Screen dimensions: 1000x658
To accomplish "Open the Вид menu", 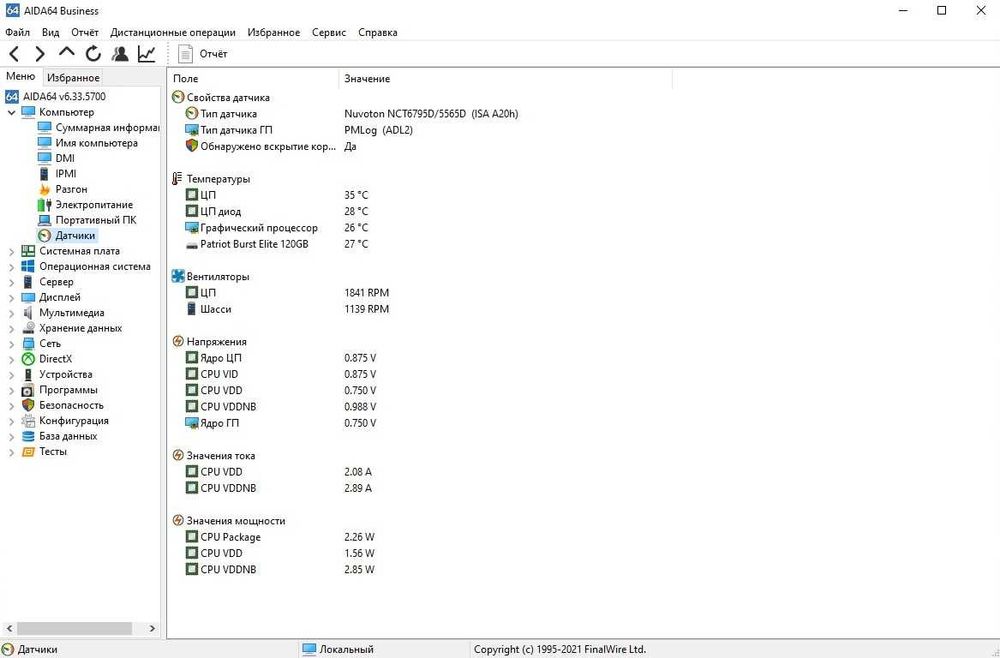I will click(50, 33).
